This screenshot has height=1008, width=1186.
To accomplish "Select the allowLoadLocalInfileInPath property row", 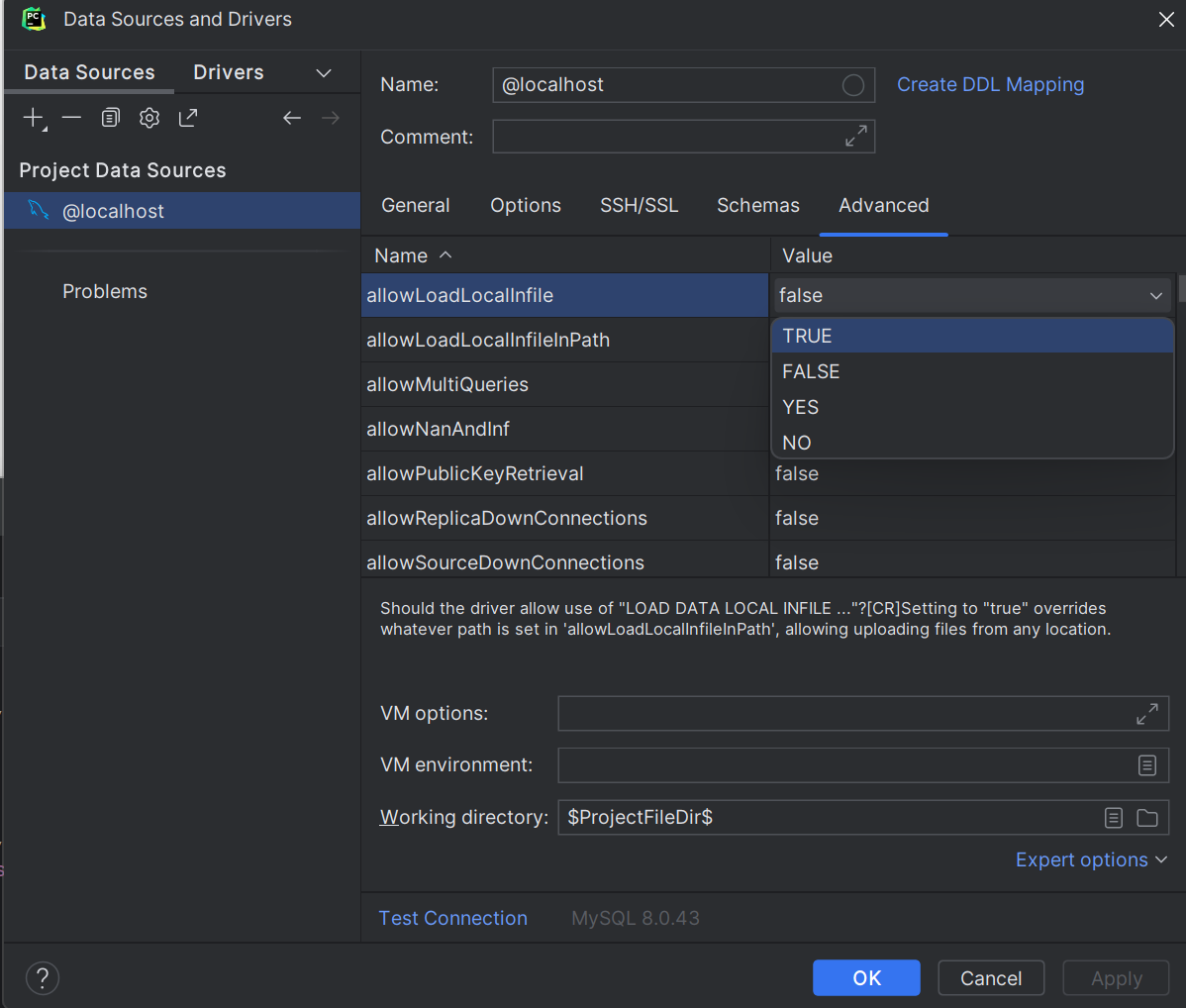I will (x=564, y=340).
